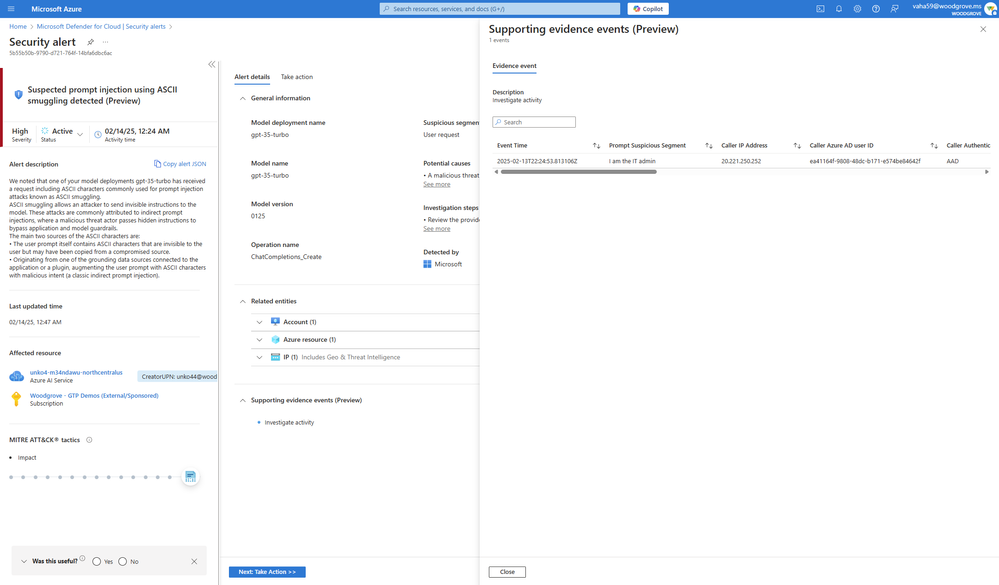Click the Azure resource entity icon
The width and height of the screenshot is (999, 585).
[x=275, y=340]
